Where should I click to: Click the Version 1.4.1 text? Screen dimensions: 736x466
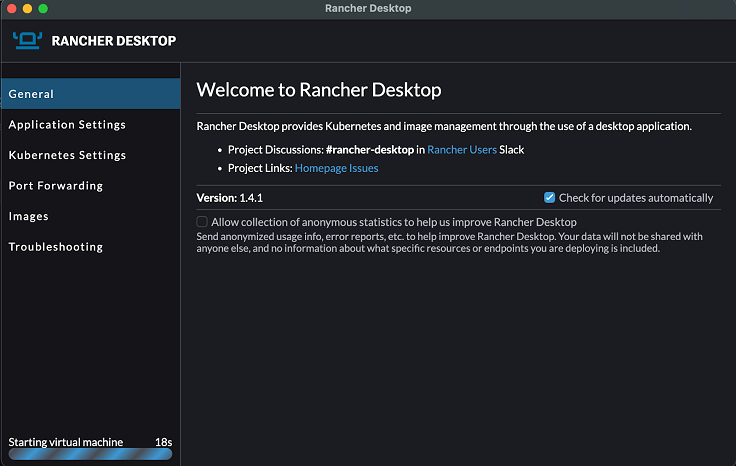point(229,198)
